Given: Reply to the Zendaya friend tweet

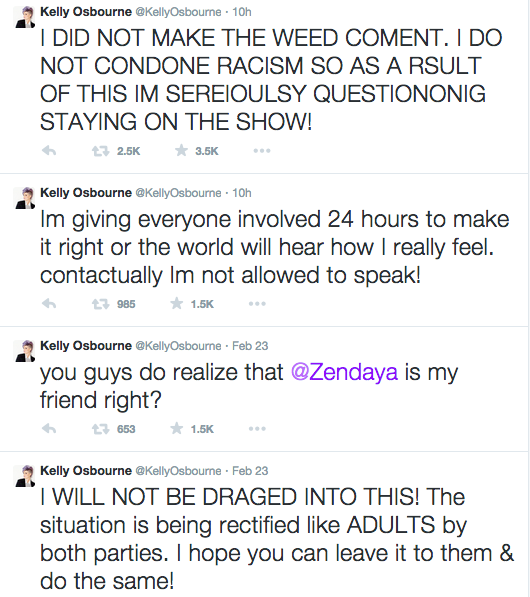Looking at the screenshot, I should [x=49, y=429].
